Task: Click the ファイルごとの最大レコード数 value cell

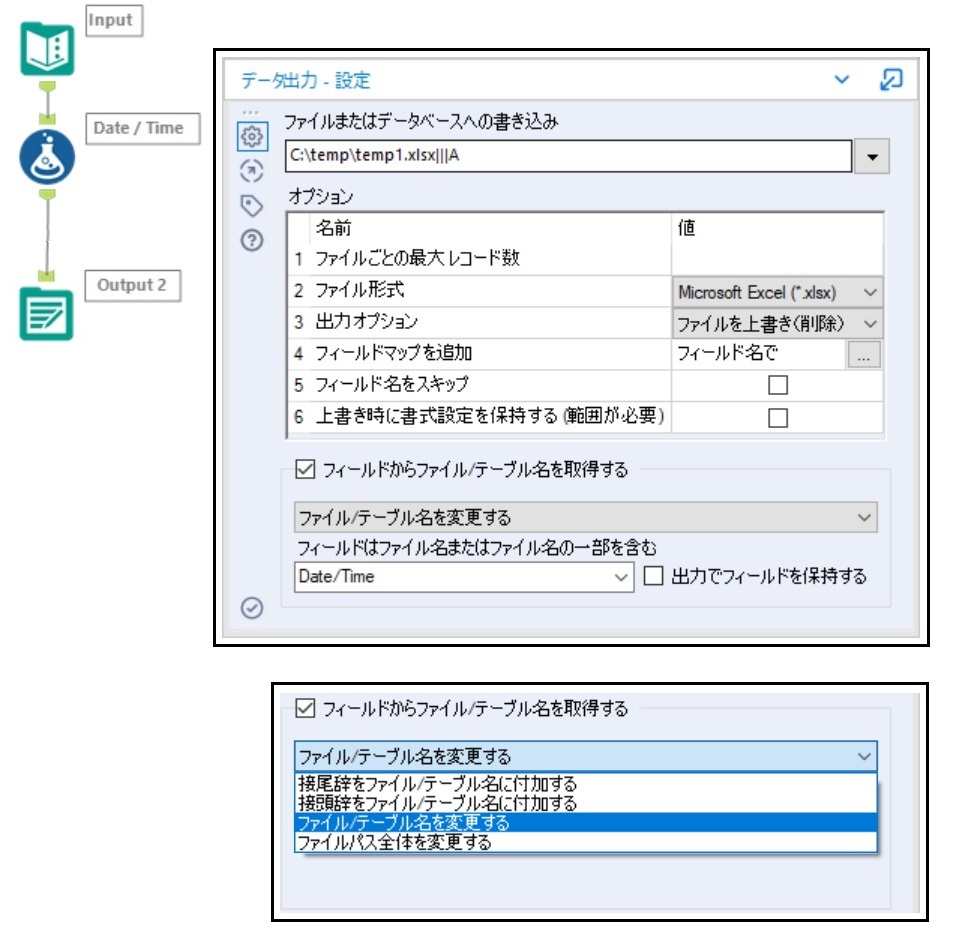Action: [x=777, y=258]
